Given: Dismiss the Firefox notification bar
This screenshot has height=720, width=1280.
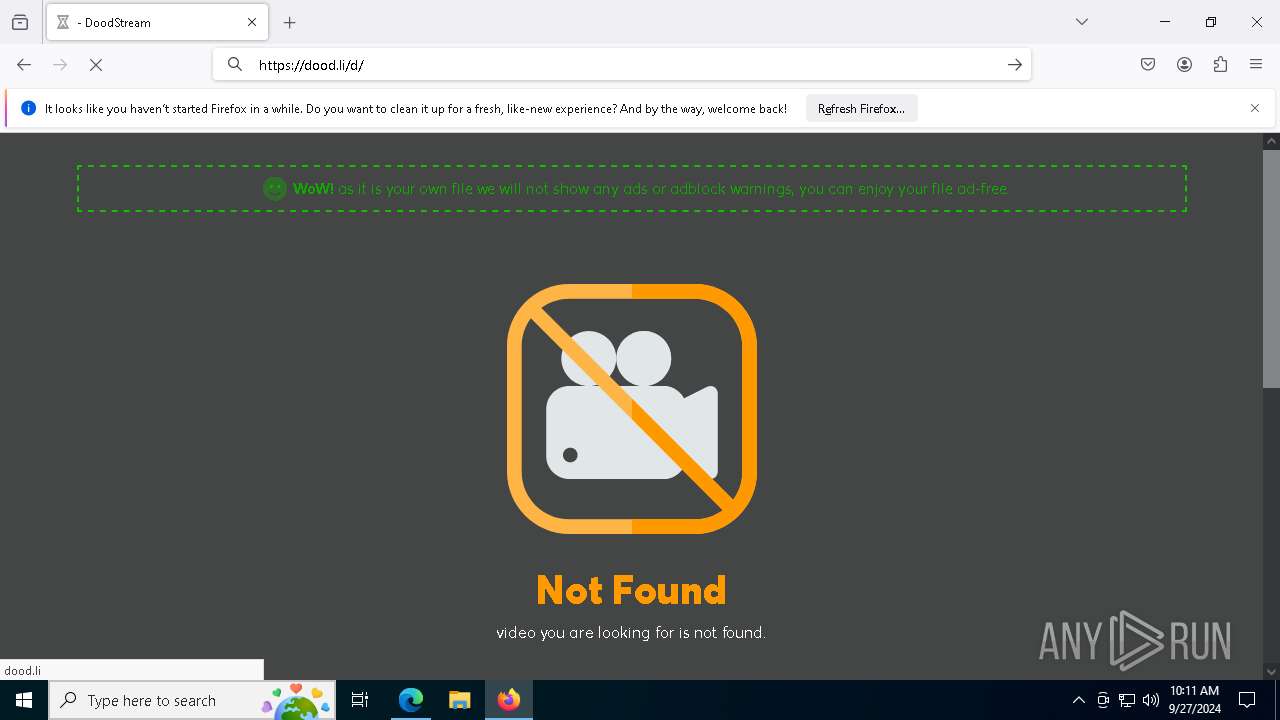Looking at the screenshot, I should (x=1255, y=108).
